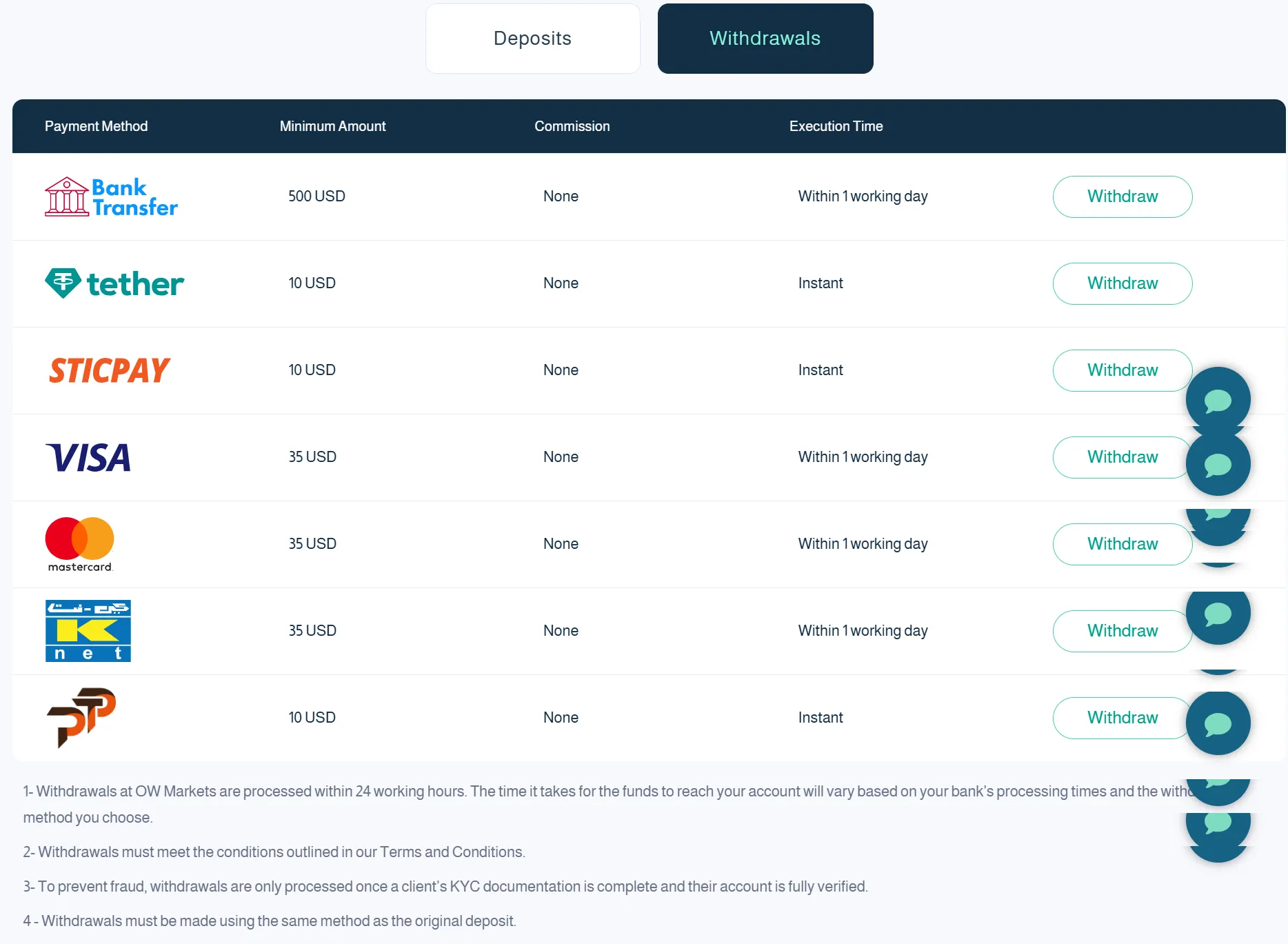Click 35 USD in the VISA row
This screenshot has width=1288, height=944.
click(312, 457)
